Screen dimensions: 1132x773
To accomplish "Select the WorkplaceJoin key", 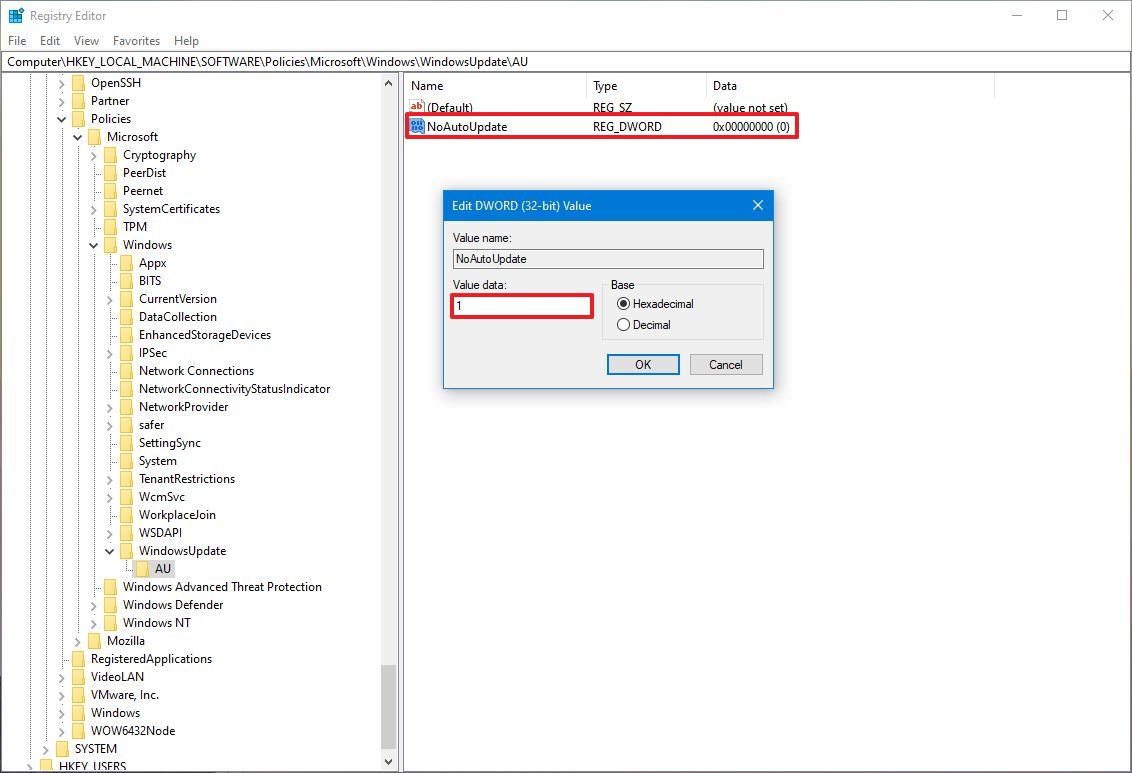I will (178, 515).
